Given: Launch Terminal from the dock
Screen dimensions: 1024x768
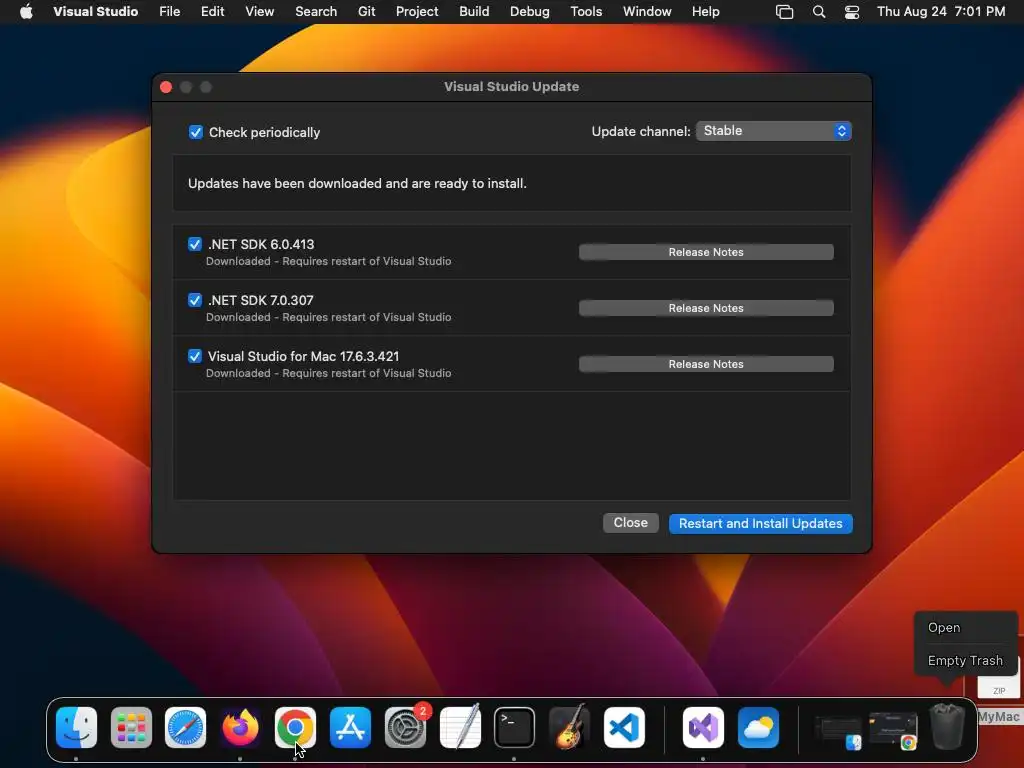Looking at the screenshot, I should 515,727.
